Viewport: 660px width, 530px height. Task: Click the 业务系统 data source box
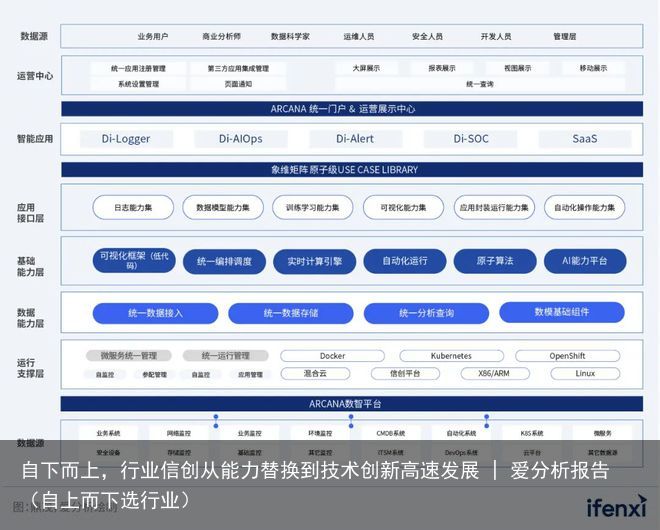pos(109,433)
